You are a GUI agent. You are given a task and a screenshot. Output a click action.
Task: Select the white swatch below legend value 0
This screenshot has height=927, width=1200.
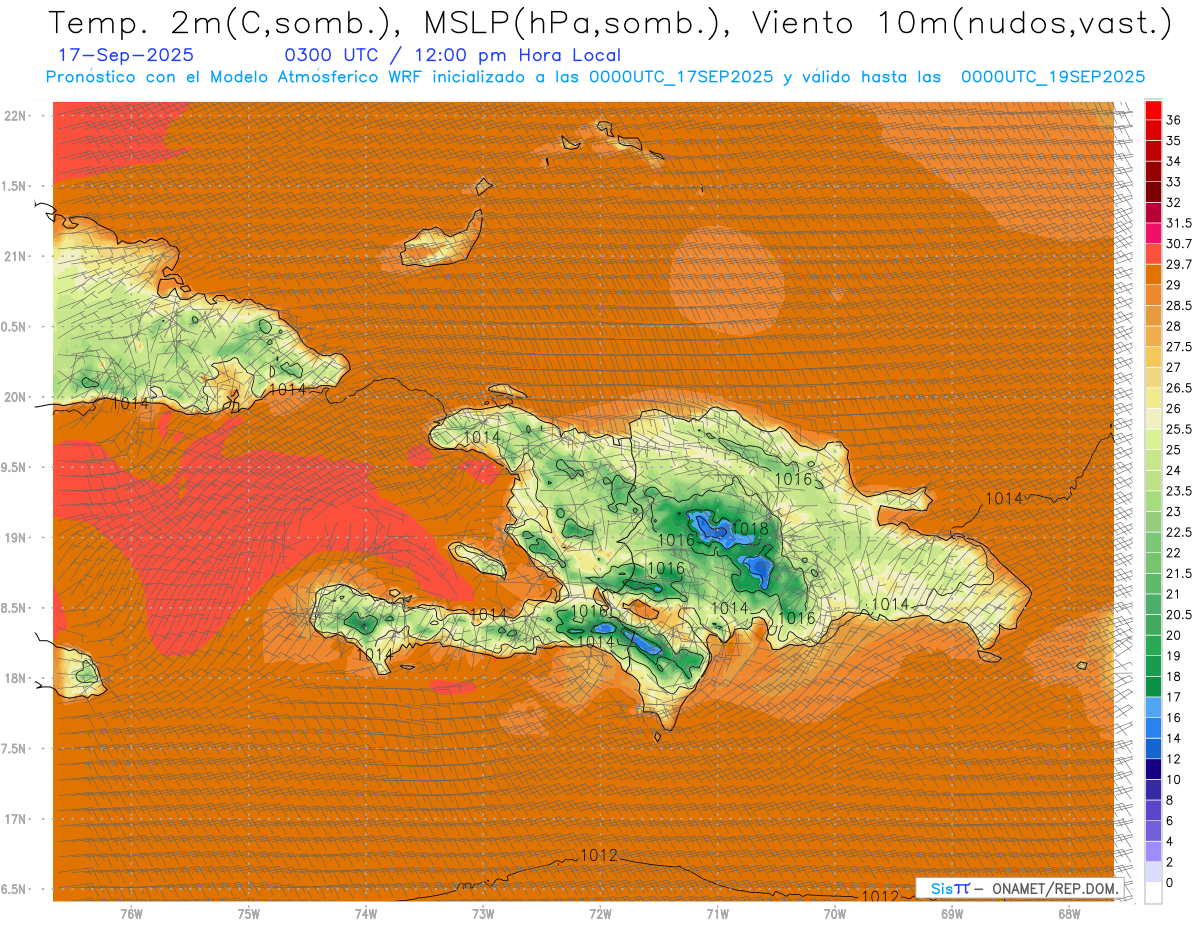click(1153, 893)
